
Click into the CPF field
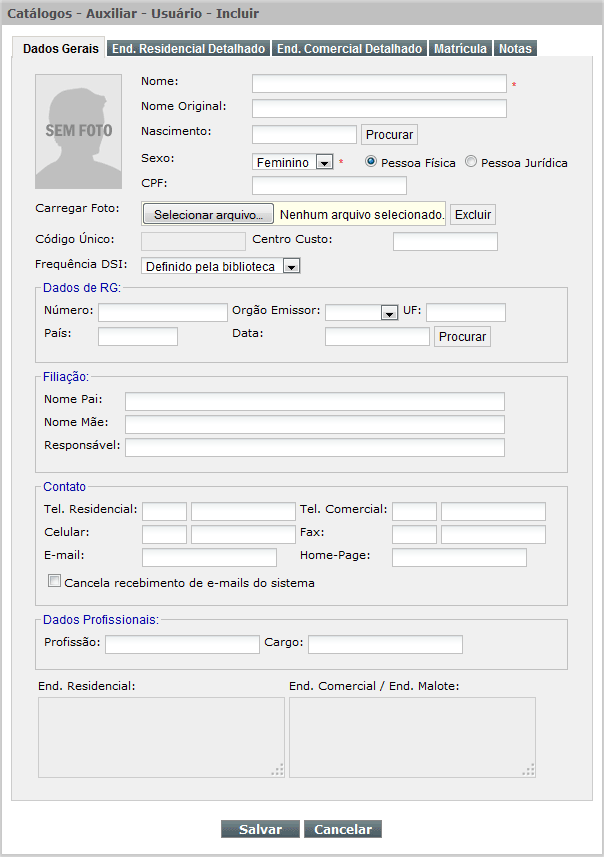pyautogui.click(x=329, y=185)
